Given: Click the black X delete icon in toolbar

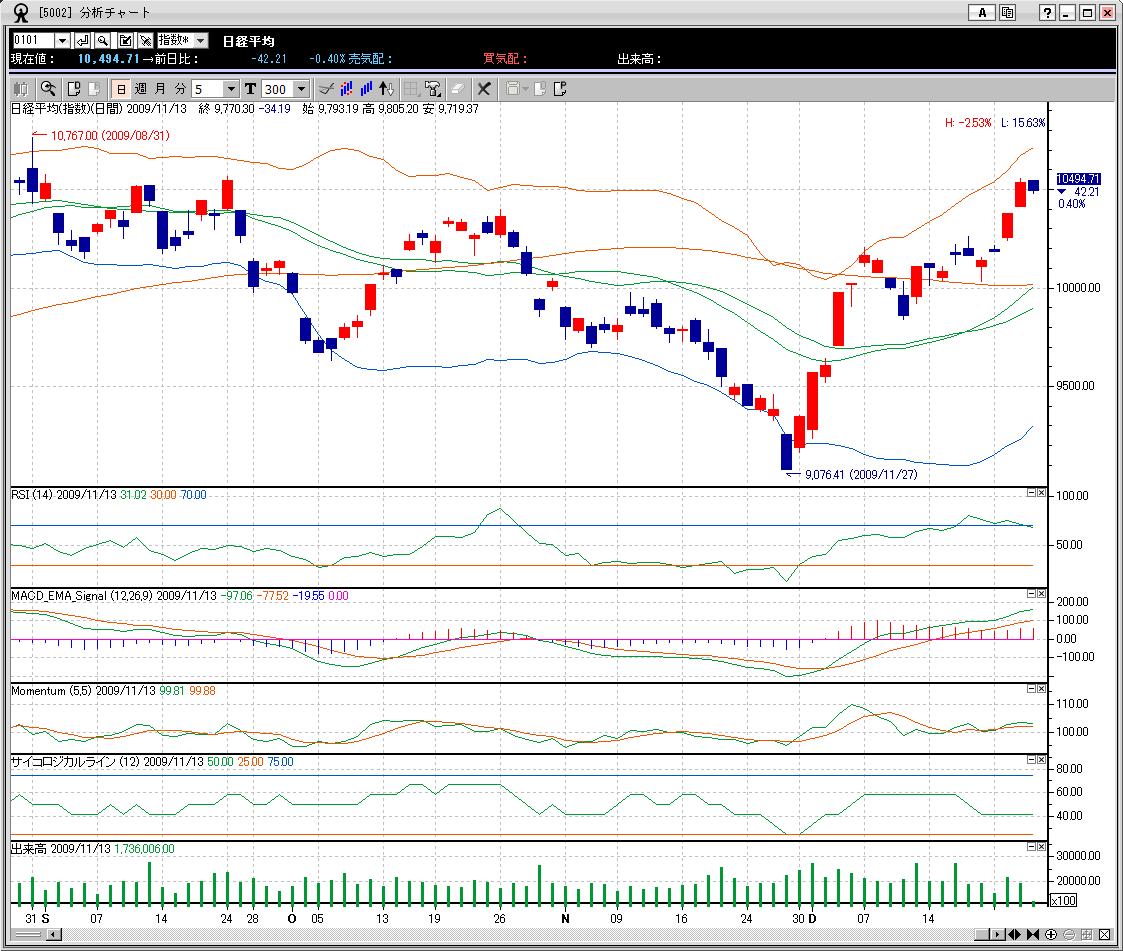Looking at the screenshot, I should tap(484, 88).
